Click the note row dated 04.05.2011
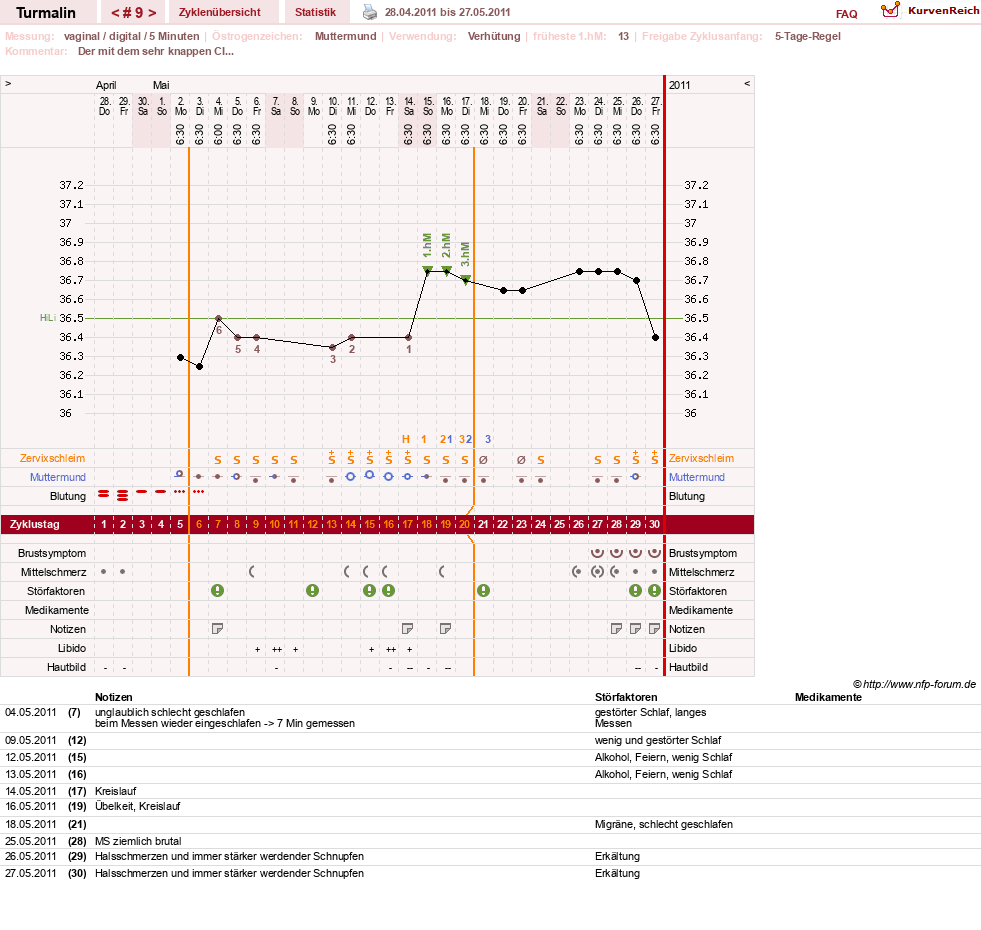The width and height of the screenshot is (981, 930). 490,718
